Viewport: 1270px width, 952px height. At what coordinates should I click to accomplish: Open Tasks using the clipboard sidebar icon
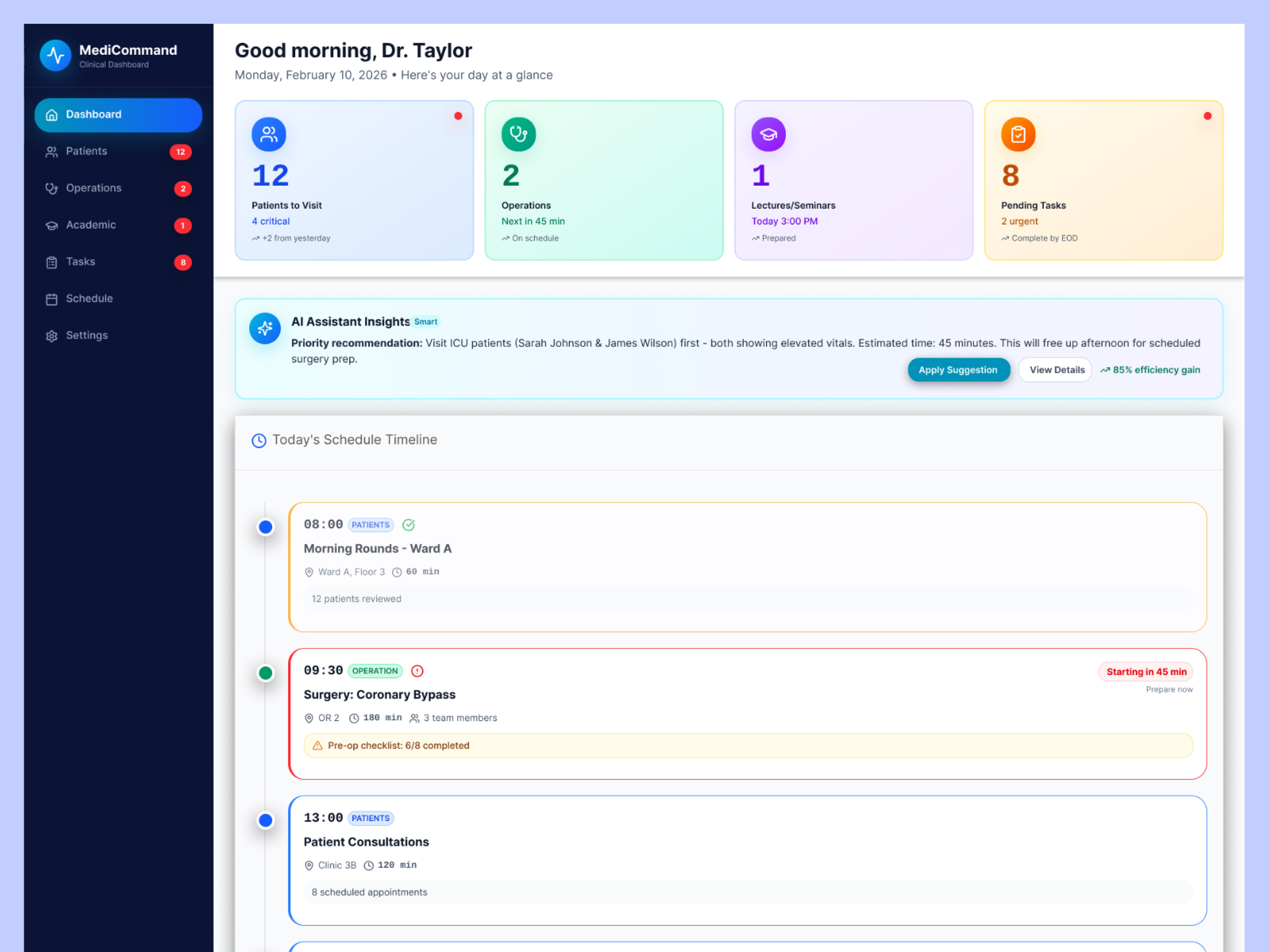click(x=52, y=262)
